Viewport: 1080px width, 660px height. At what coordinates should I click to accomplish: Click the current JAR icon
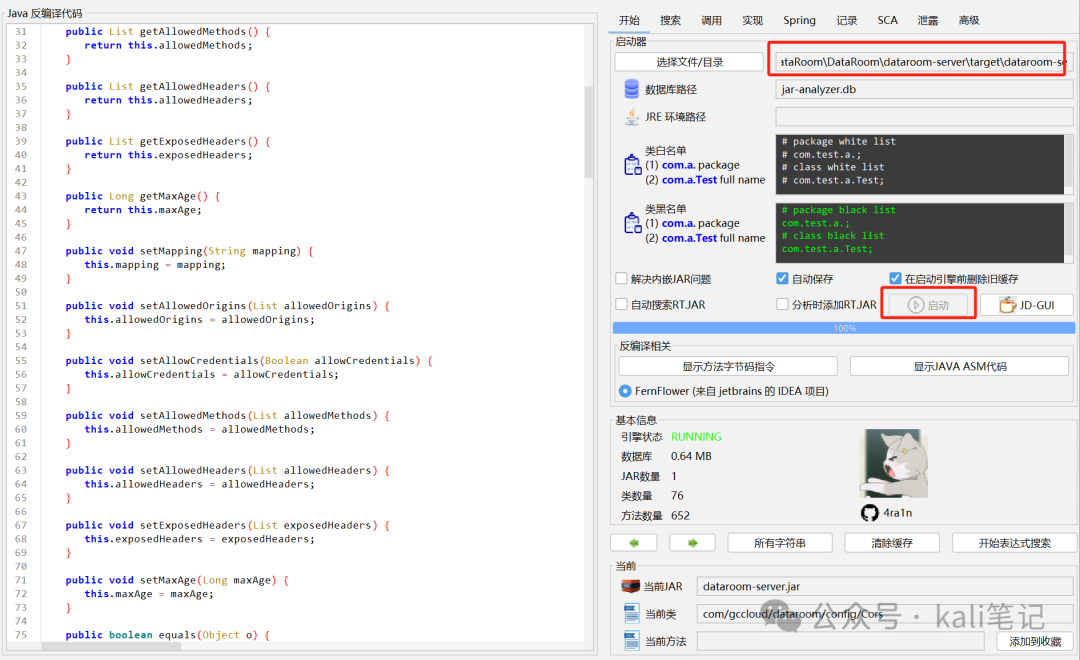pyautogui.click(x=630, y=586)
